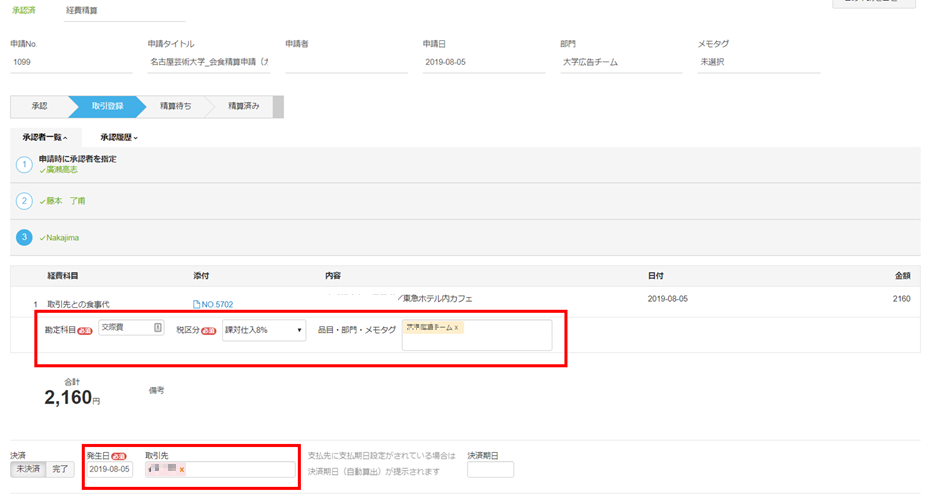Click approver name 藤本 了甫
This screenshot has height=499, width=928.
[x=66, y=201]
